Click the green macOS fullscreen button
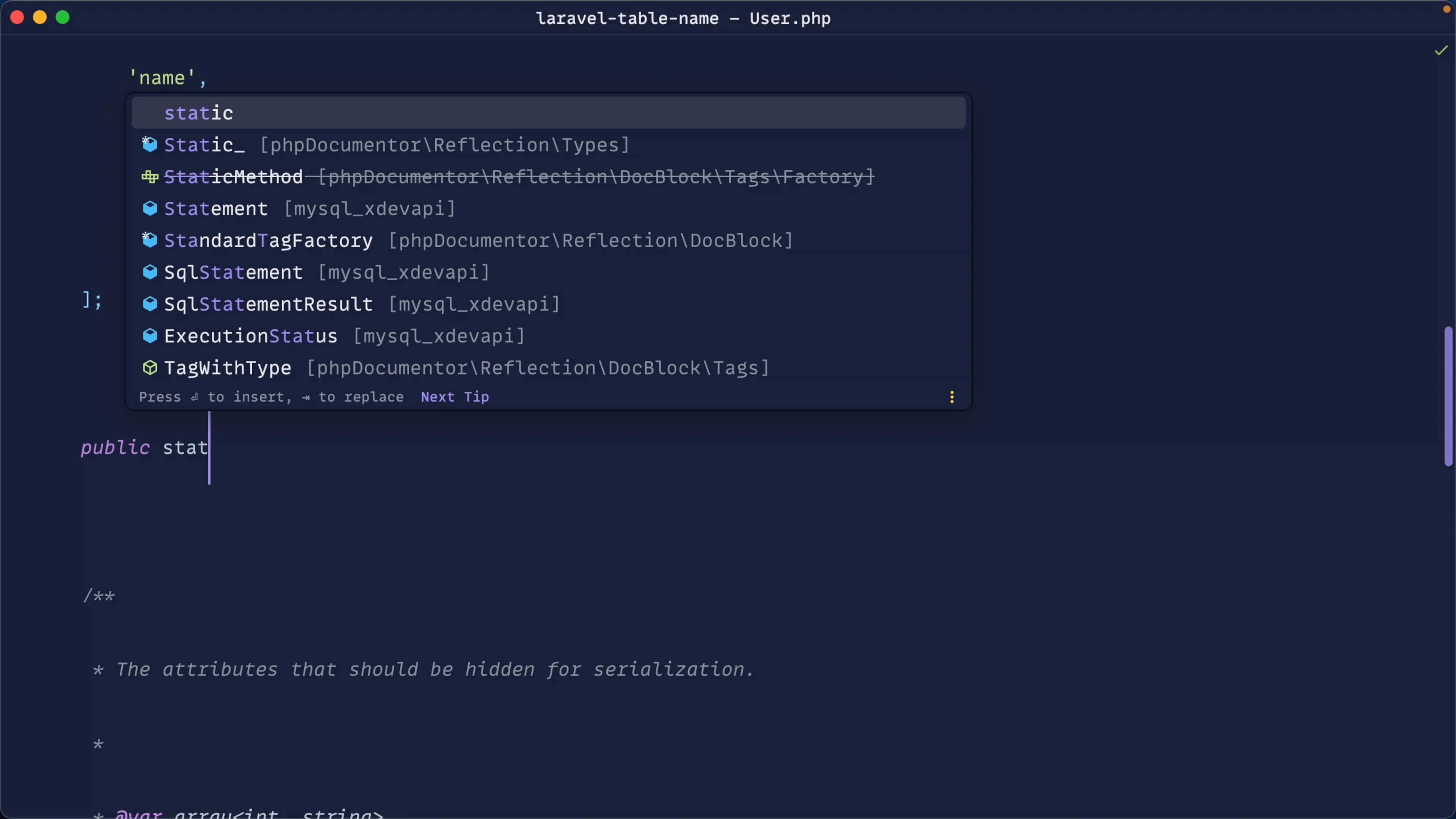Viewport: 1456px width, 819px height. (63, 17)
